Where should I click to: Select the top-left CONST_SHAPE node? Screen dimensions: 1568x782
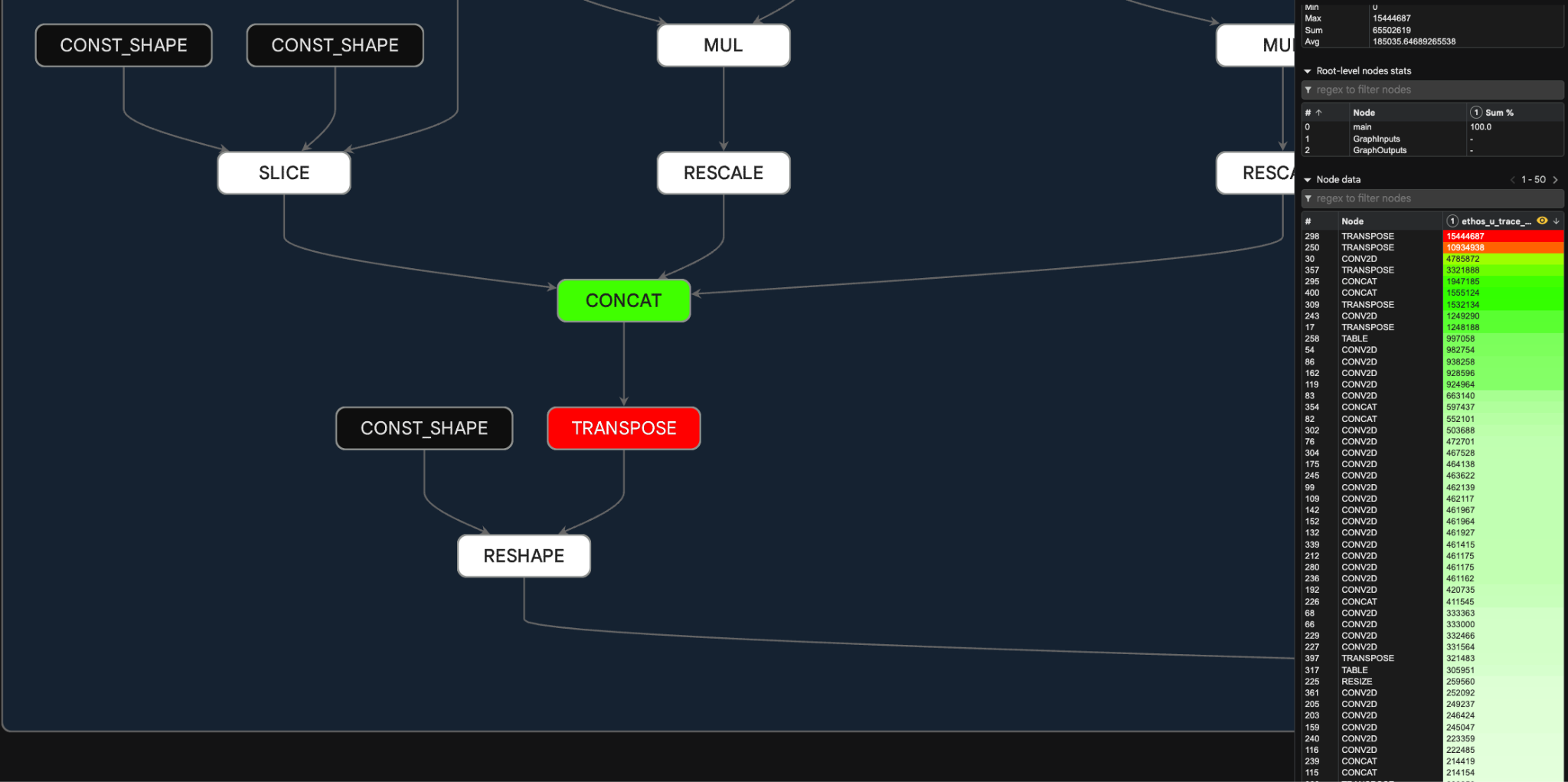click(123, 45)
